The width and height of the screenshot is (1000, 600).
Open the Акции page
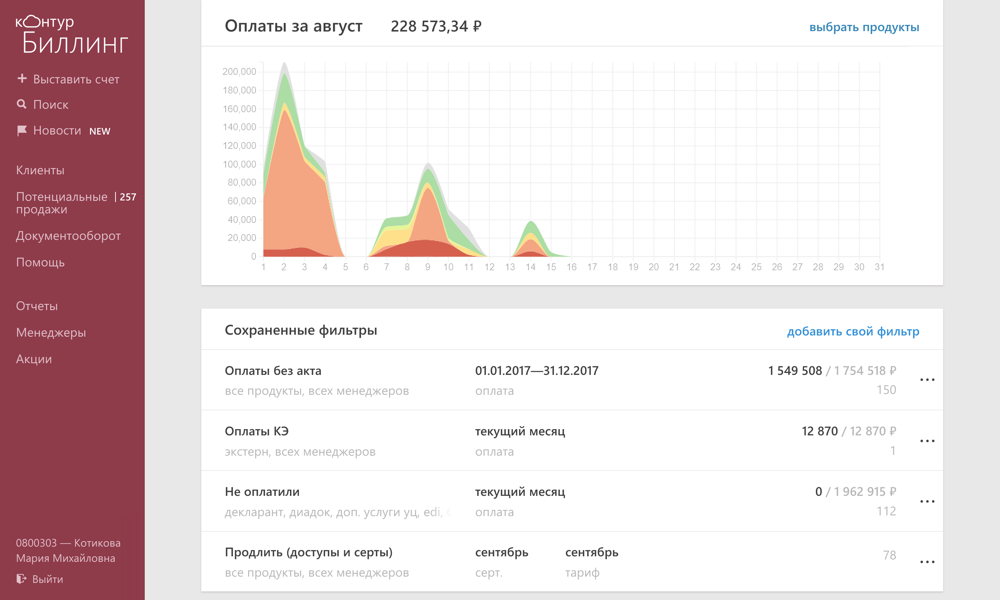34,359
